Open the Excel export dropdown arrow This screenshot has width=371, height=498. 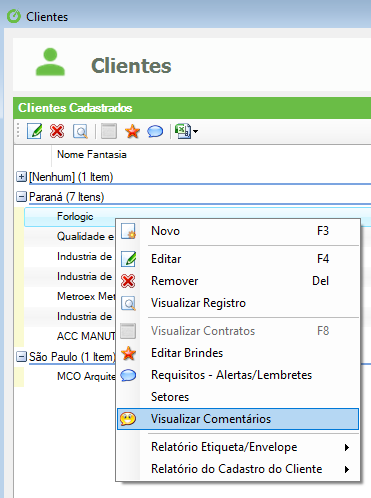pos(195,131)
